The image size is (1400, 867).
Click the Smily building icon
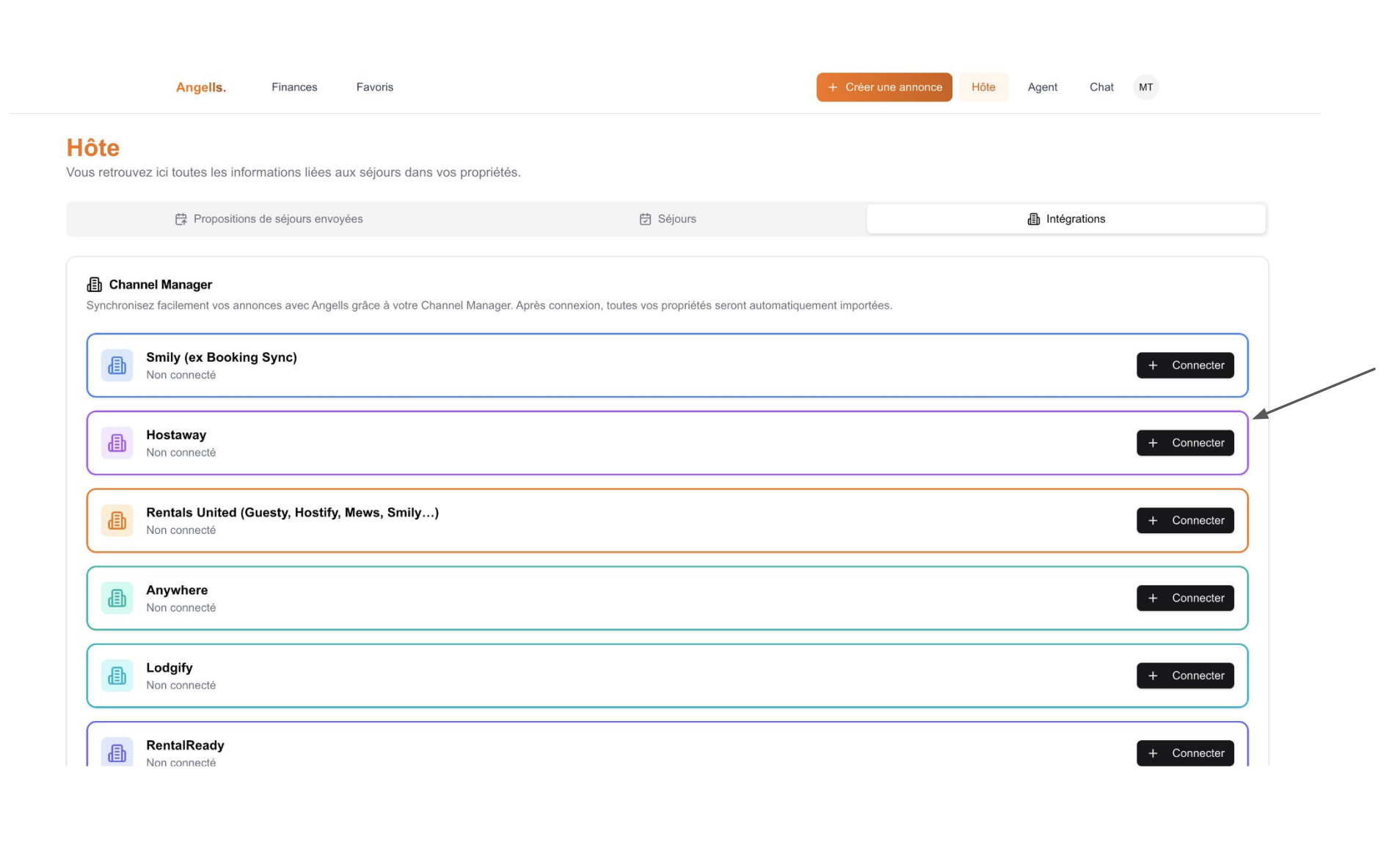click(117, 365)
